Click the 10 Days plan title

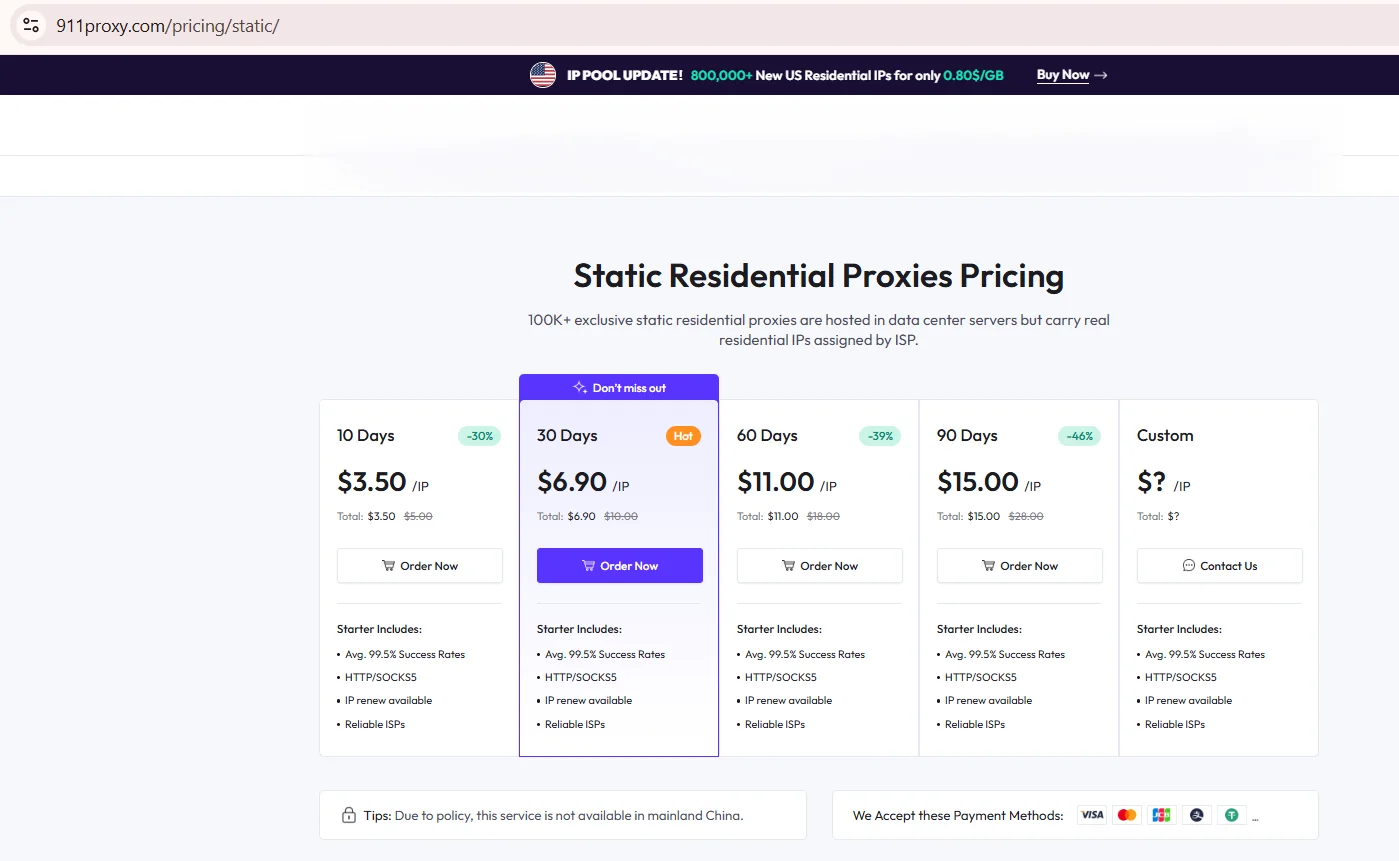366,436
